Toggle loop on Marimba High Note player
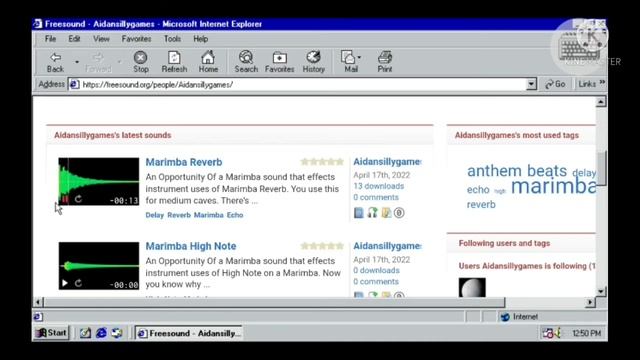Viewport: 640px width, 360px height. pos(78,283)
